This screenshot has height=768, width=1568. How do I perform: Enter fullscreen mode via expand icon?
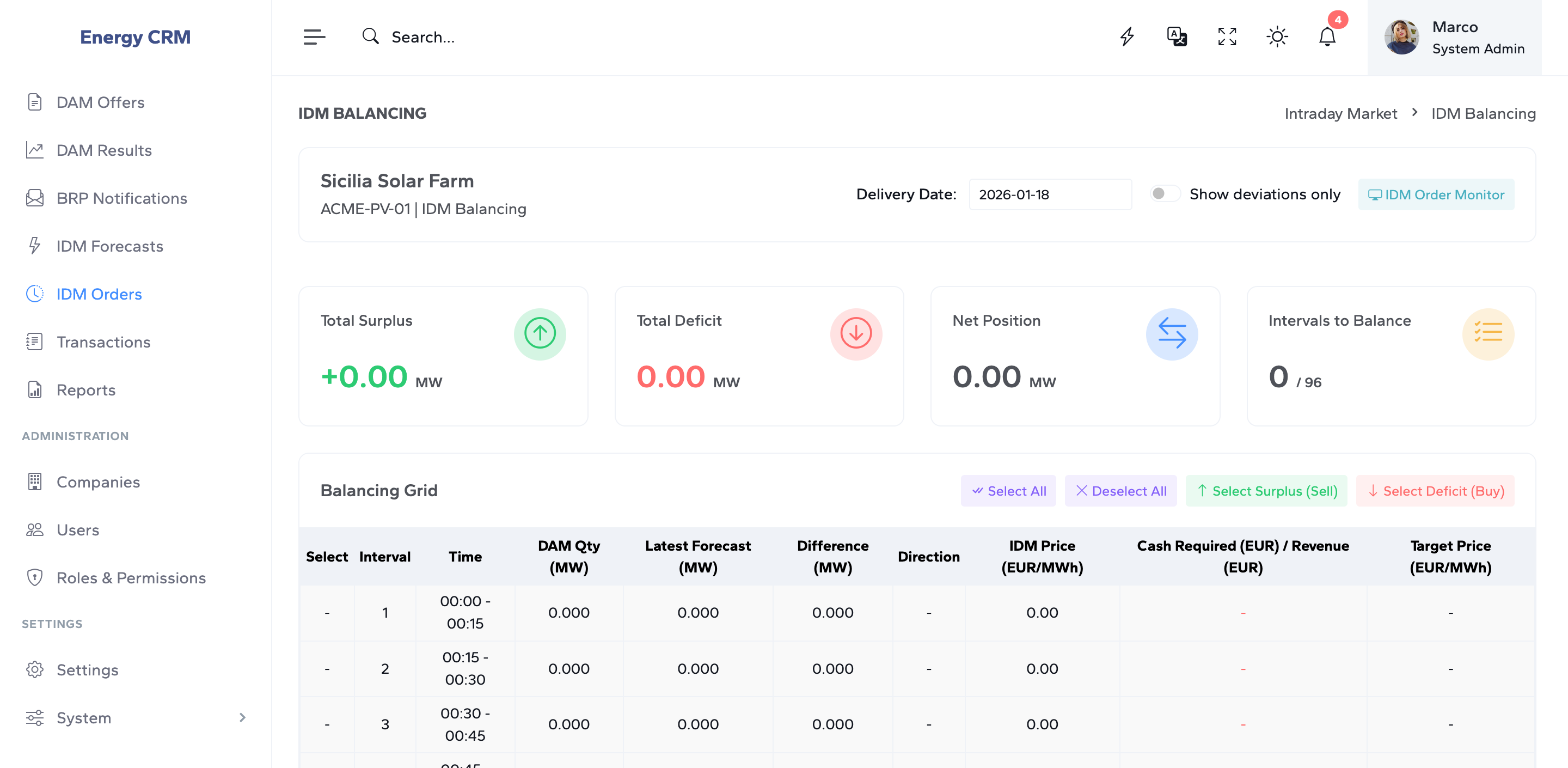(x=1227, y=37)
